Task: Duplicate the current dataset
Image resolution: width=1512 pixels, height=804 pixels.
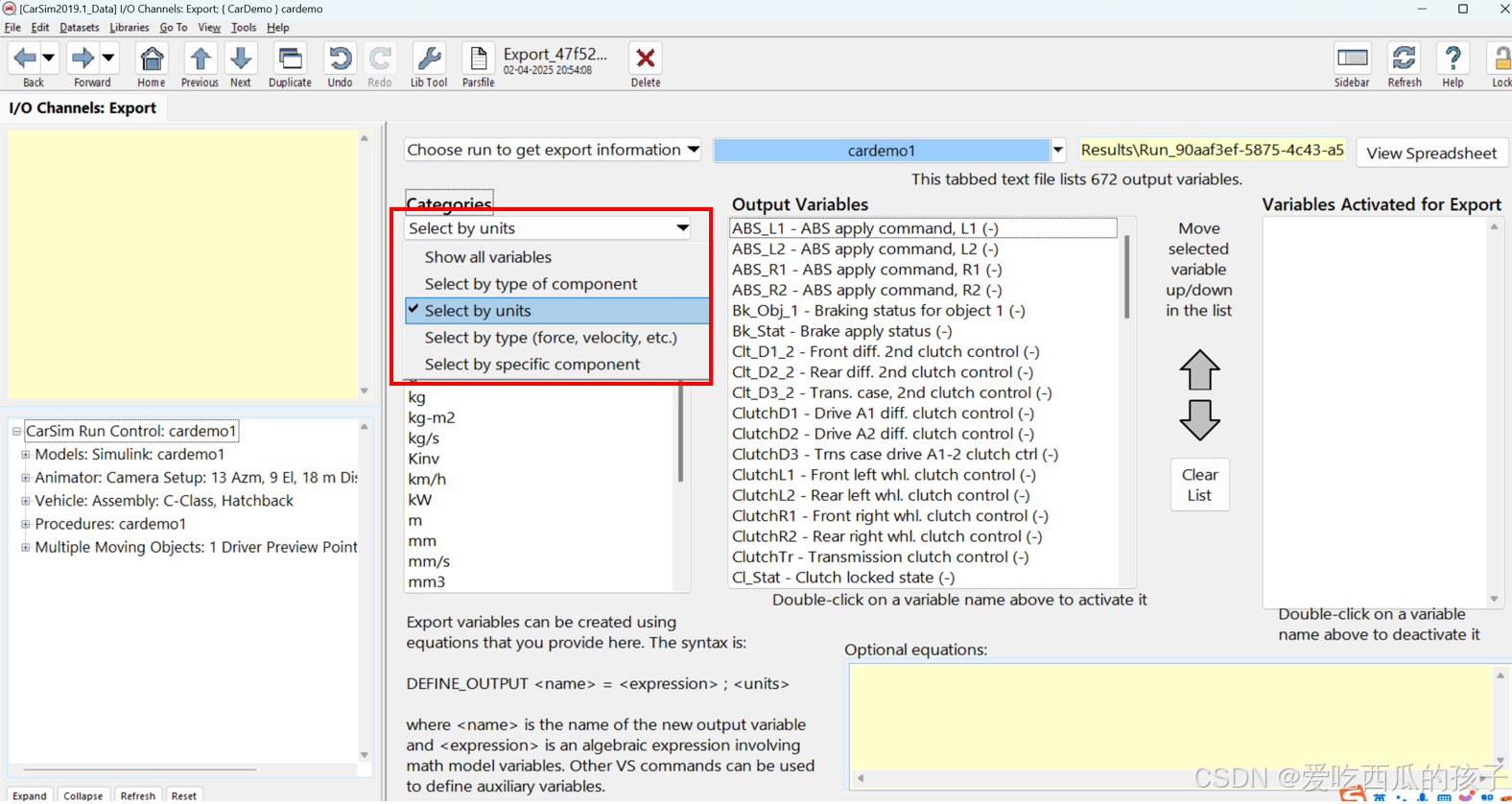Action: 290,59
